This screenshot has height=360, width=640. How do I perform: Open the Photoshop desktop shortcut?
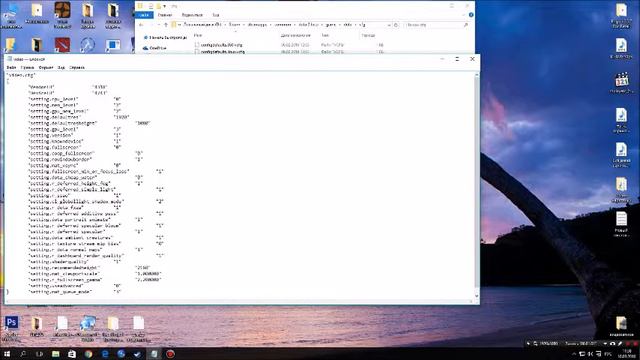(x=11, y=323)
